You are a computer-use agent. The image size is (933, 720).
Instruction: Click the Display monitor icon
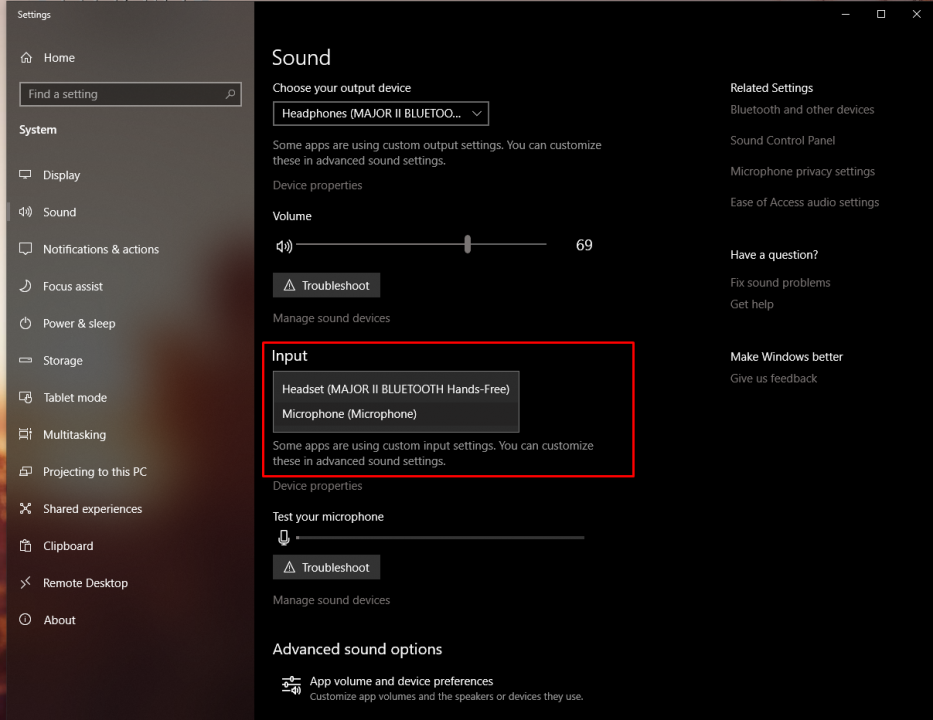click(26, 175)
